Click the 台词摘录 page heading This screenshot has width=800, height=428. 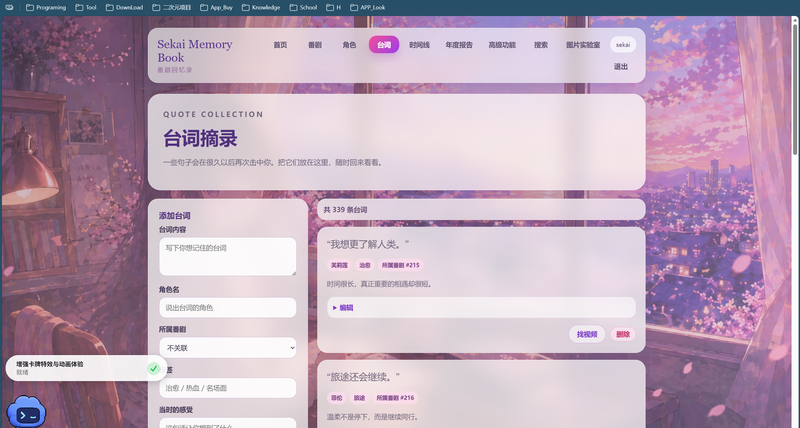pos(200,138)
